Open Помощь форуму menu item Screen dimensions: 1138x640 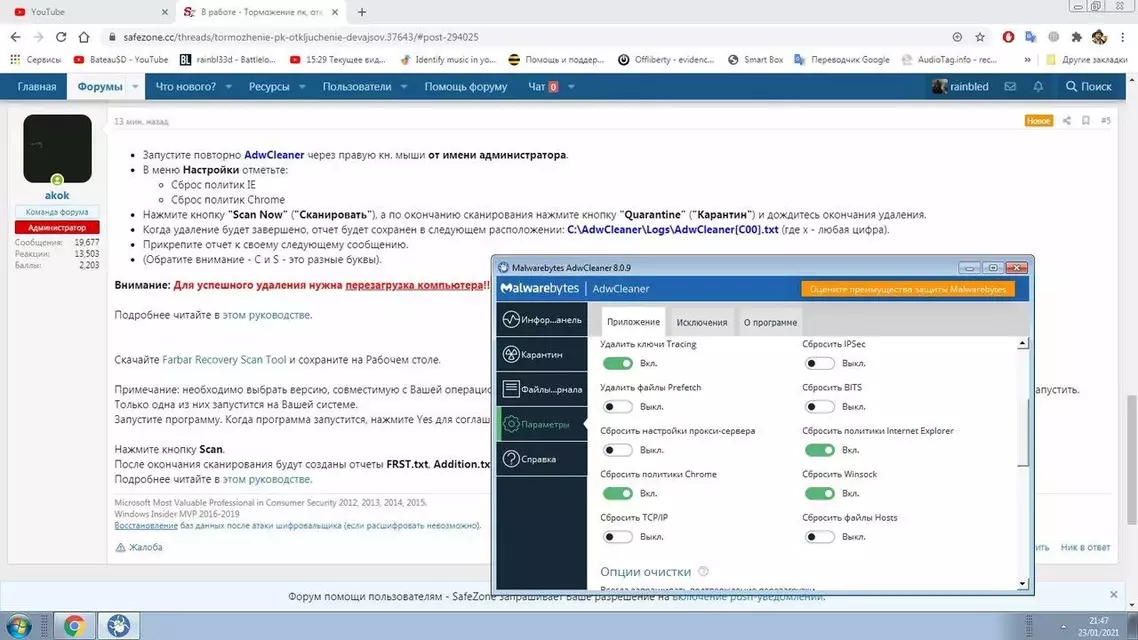pyautogui.click(x=466, y=86)
